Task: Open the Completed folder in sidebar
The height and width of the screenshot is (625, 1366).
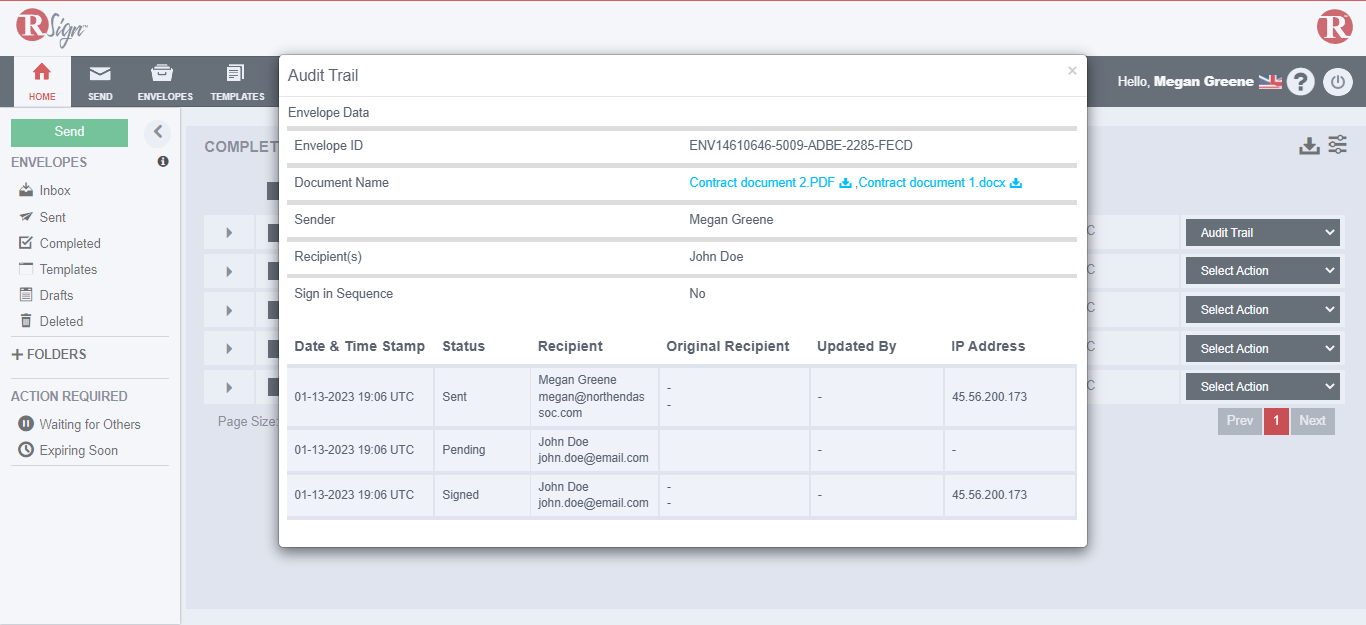Action: pyautogui.click(x=69, y=243)
